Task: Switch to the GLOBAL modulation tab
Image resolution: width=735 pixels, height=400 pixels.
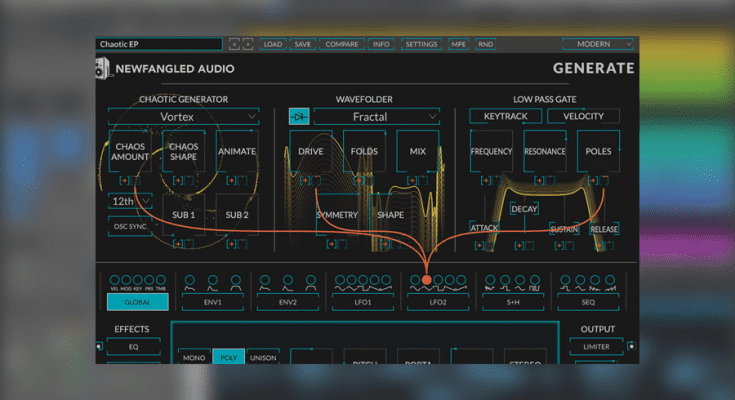Action: (x=138, y=301)
